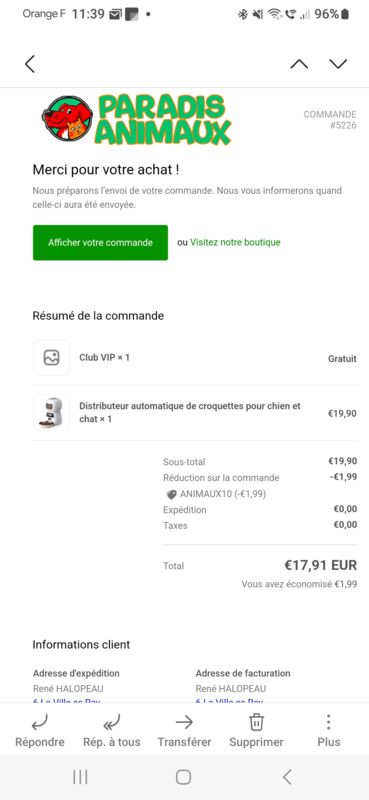
Task: Open the Visitez notre boutique link
Action: click(235, 242)
